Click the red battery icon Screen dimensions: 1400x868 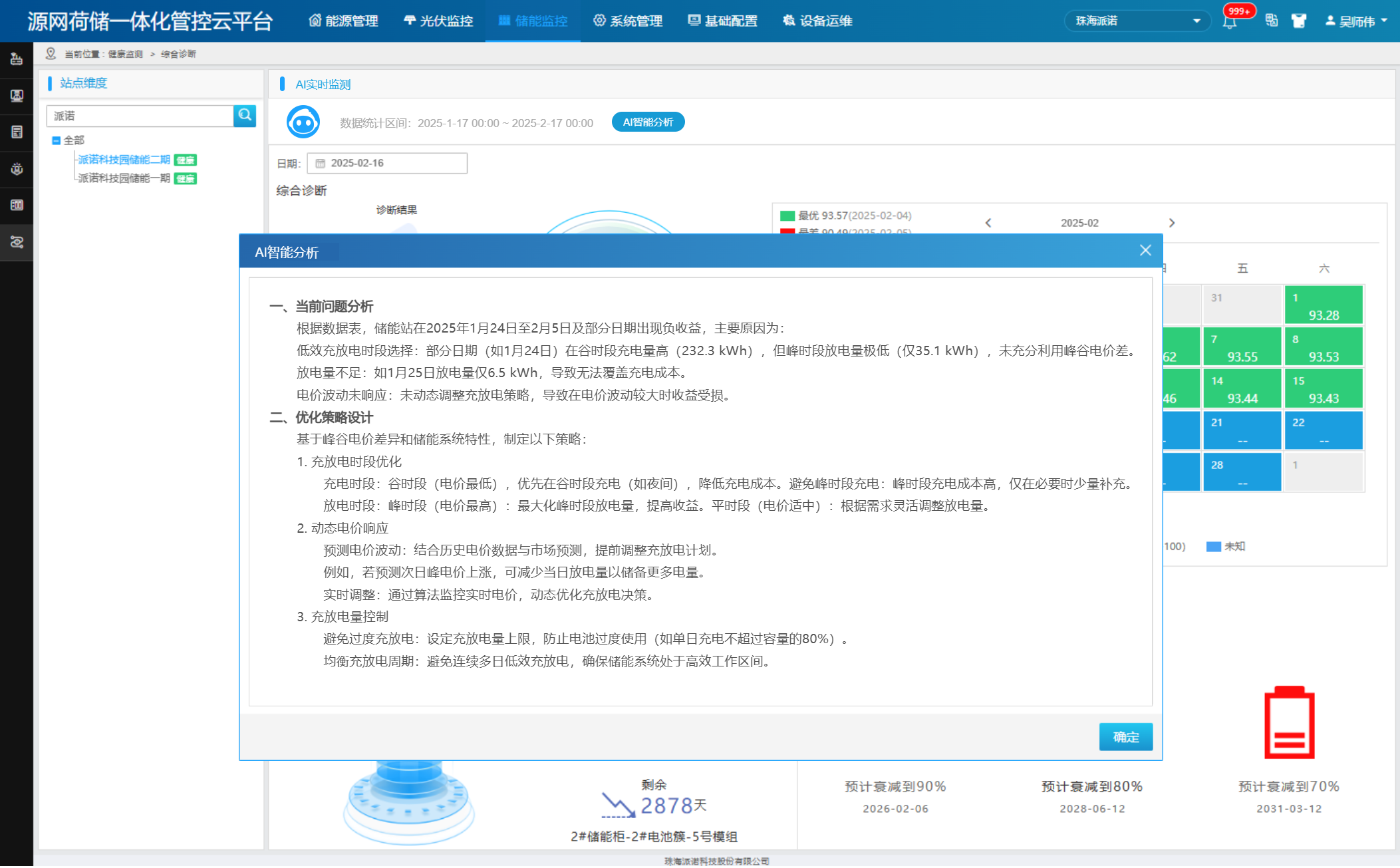pos(1289,722)
